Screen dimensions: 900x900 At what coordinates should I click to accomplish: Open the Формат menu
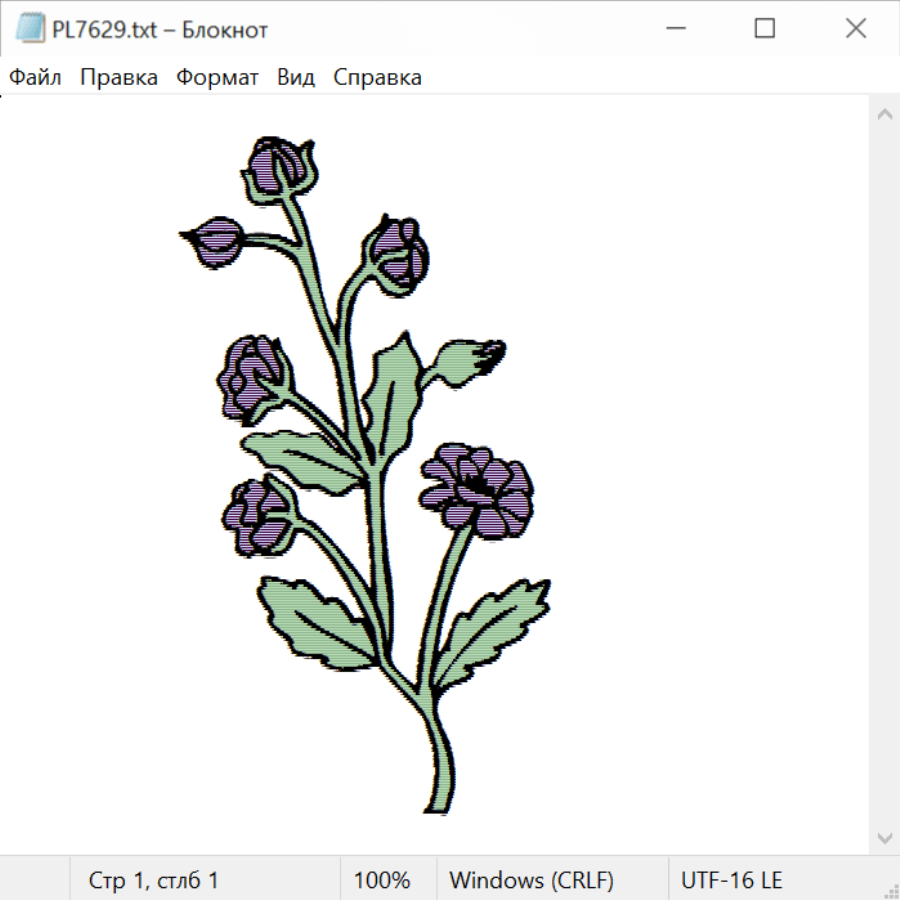click(x=217, y=78)
